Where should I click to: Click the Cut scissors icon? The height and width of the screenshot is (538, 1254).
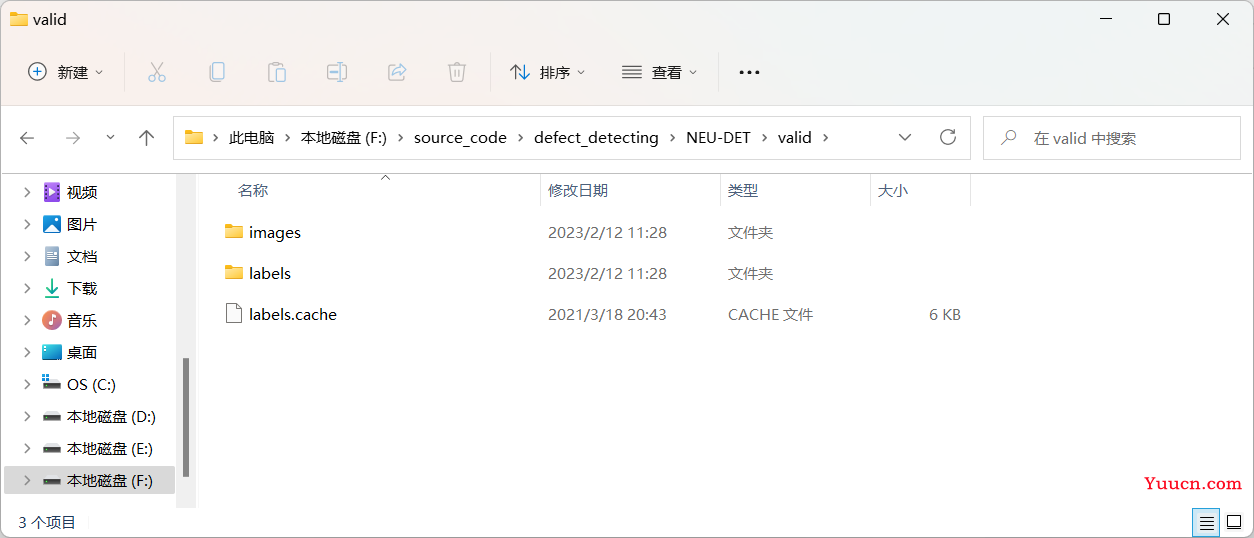point(157,72)
